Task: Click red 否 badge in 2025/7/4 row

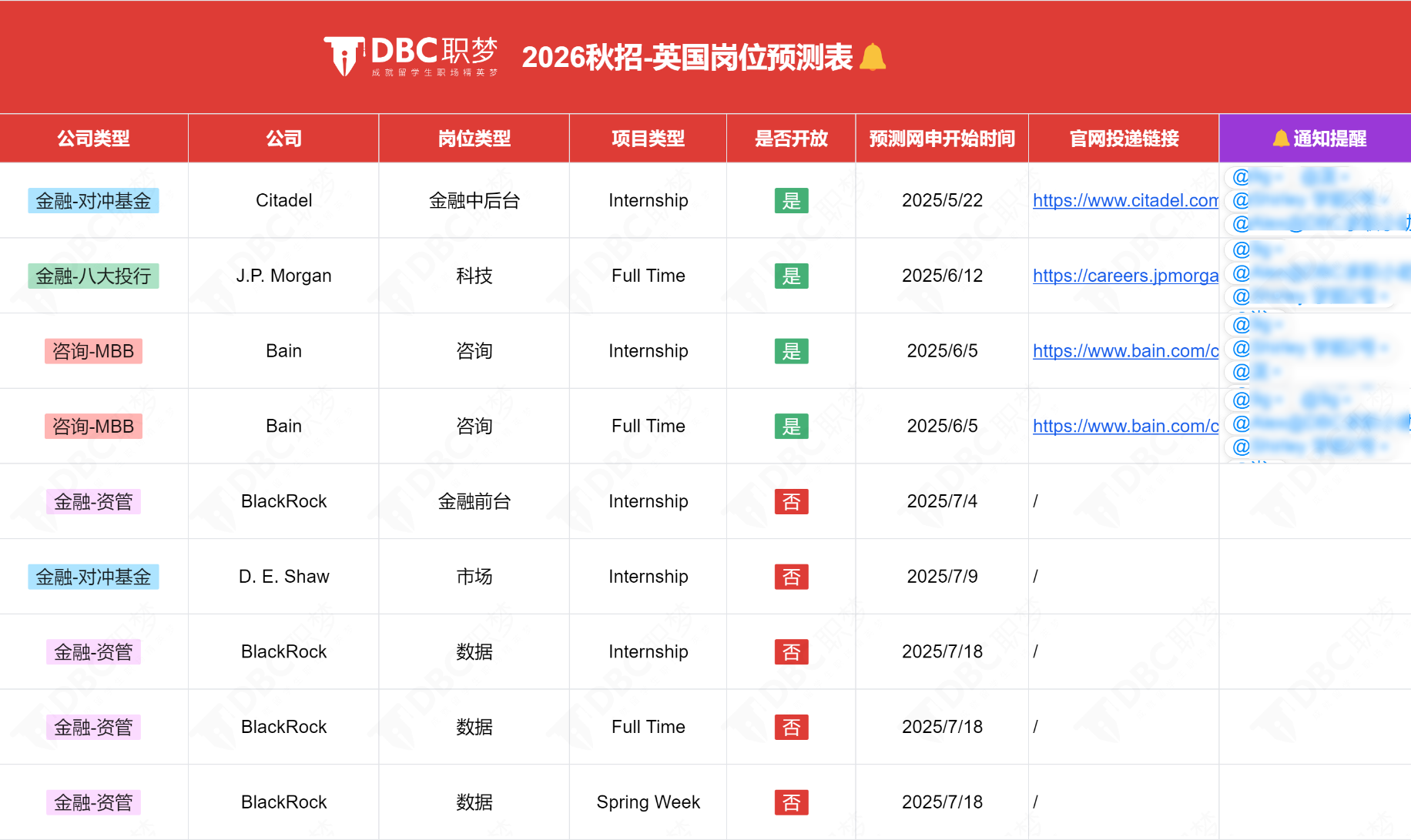Action: pyautogui.click(x=791, y=502)
